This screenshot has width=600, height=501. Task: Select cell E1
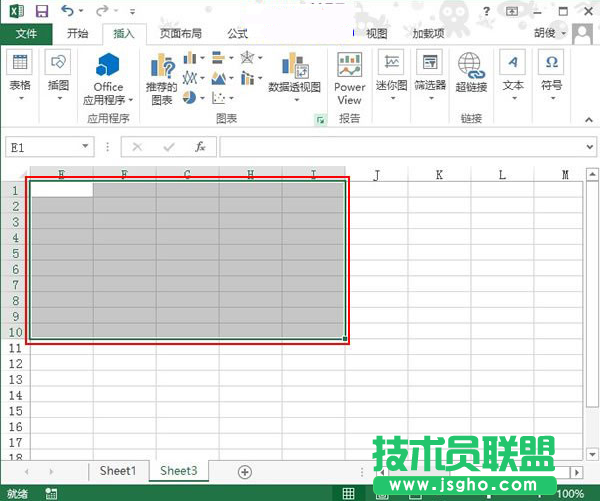pyautogui.click(x=61, y=190)
